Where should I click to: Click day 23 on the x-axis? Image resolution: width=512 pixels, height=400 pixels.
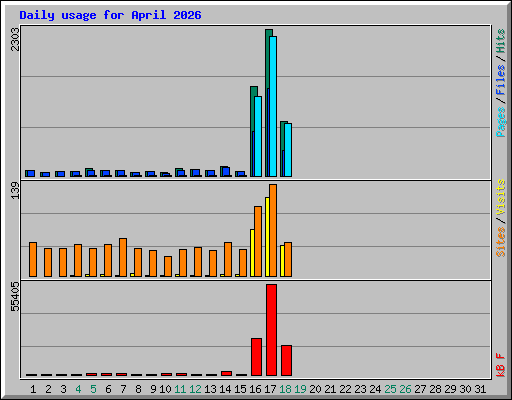tap(360, 389)
